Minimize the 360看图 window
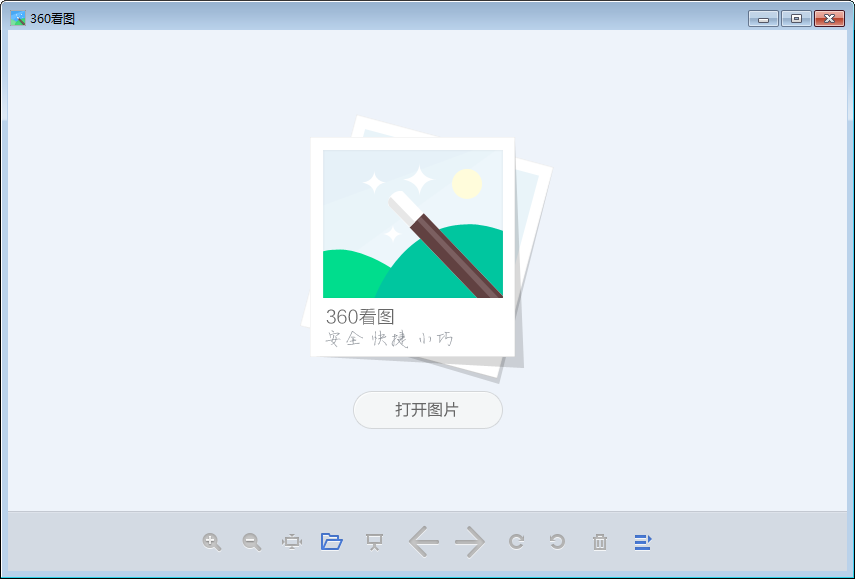This screenshot has height=579, width=855. (763, 19)
